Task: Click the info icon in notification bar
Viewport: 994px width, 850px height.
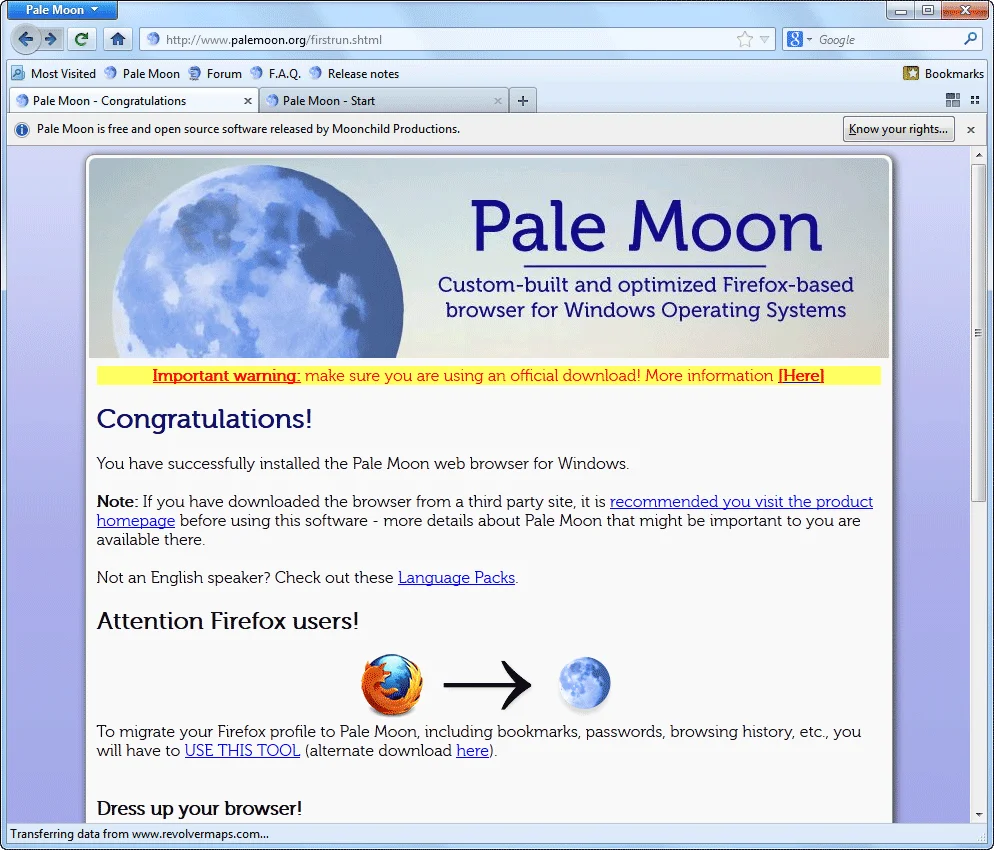Action: click(22, 129)
